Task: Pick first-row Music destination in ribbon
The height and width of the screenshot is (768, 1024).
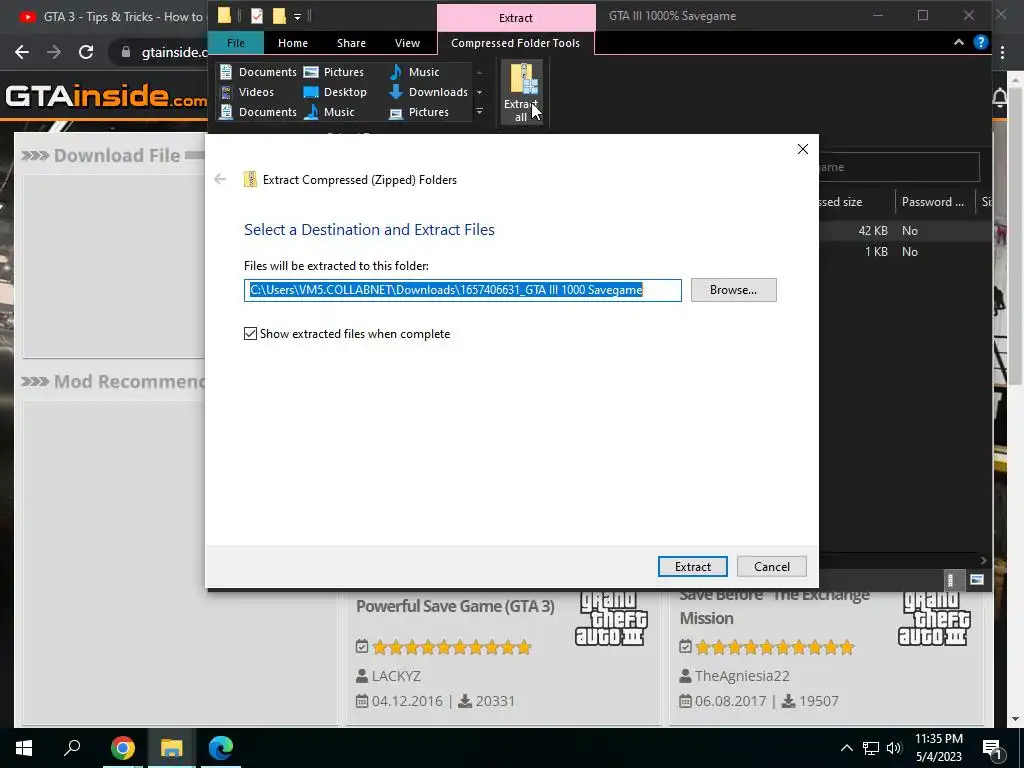Action: pyautogui.click(x=415, y=72)
